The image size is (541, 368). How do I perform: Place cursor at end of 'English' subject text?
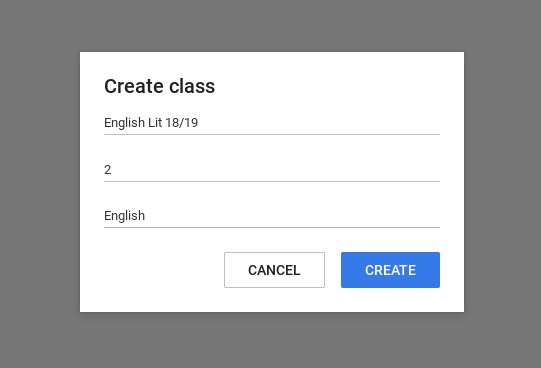click(x=145, y=216)
